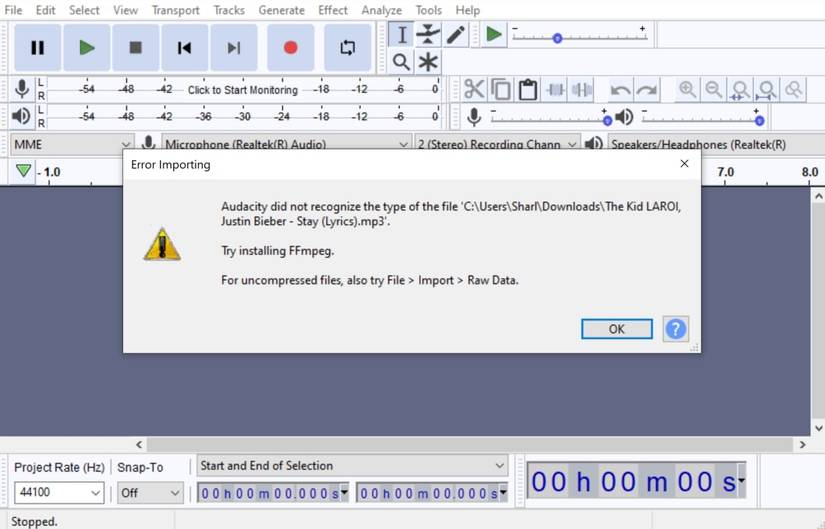Click Silence audio selection icon
The image size is (825, 529).
[x=581, y=89]
